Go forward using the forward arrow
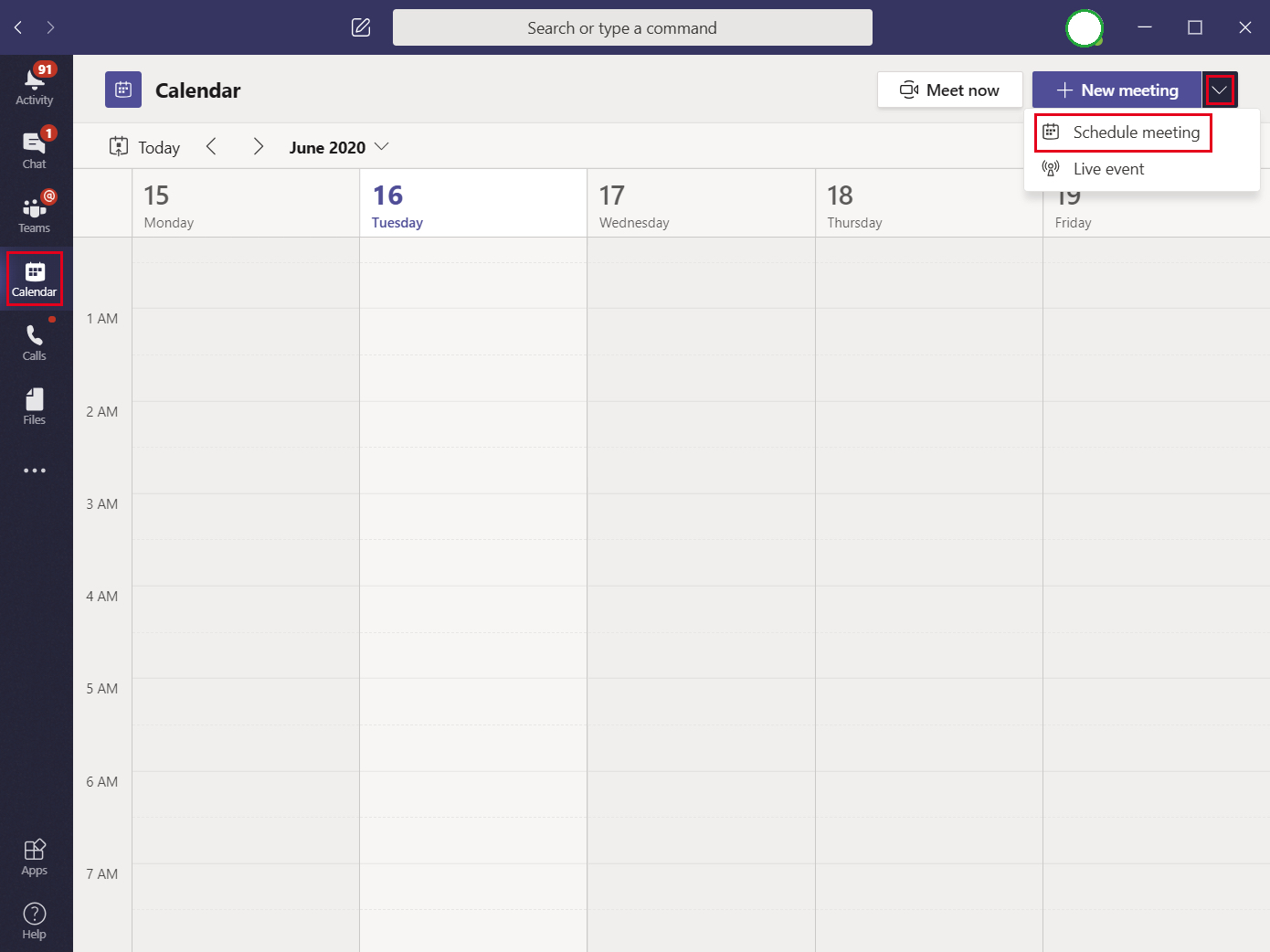1270x952 pixels. tap(50, 27)
